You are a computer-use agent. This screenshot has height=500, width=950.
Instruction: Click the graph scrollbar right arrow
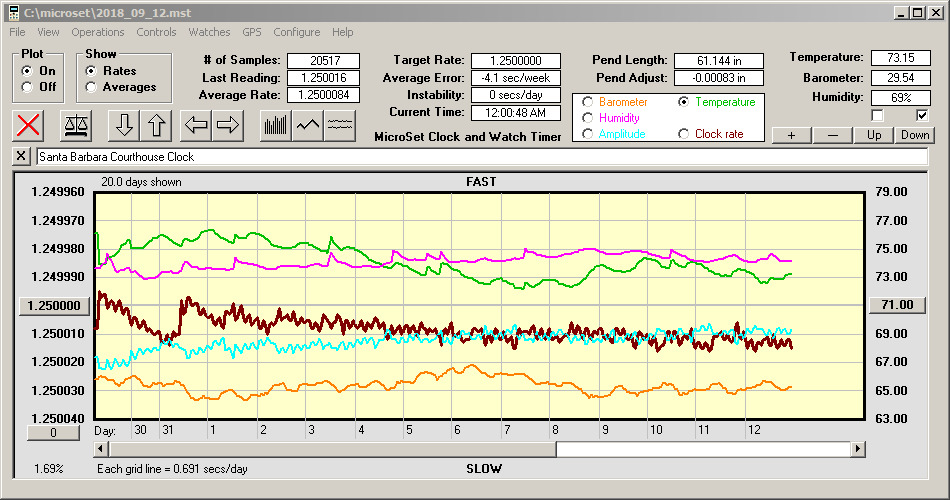[x=857, y=449]
